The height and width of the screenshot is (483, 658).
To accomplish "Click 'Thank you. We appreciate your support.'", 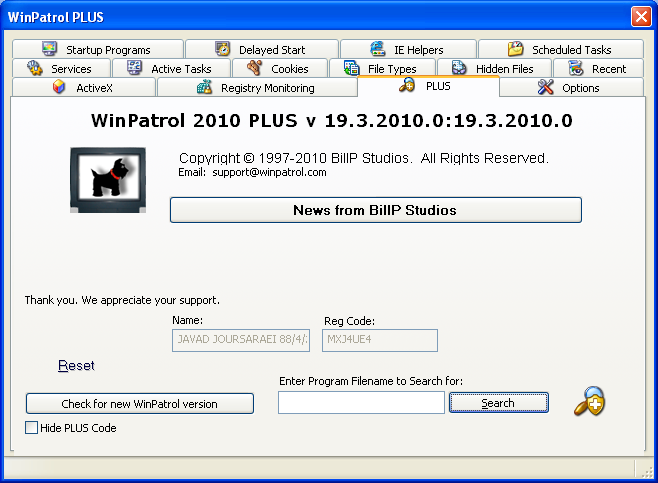I will (x=122, y=300).
